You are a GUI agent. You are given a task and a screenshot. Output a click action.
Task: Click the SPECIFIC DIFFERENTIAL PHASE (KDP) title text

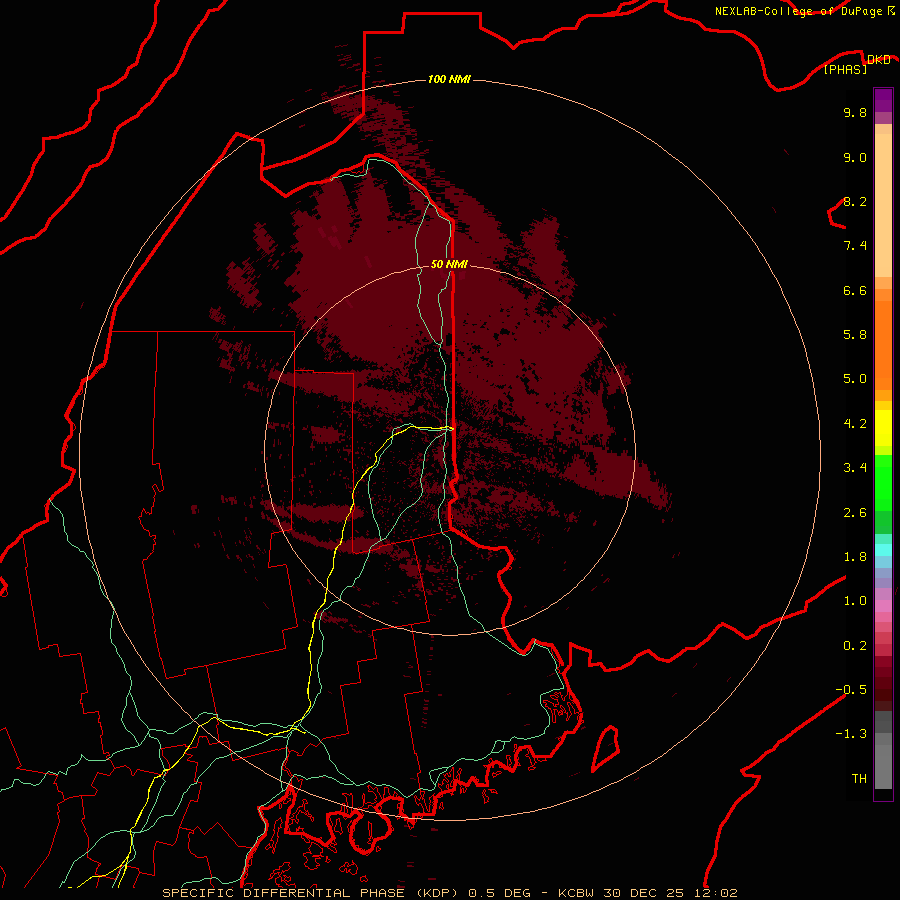pyautogui.click(x=310, y=893)
